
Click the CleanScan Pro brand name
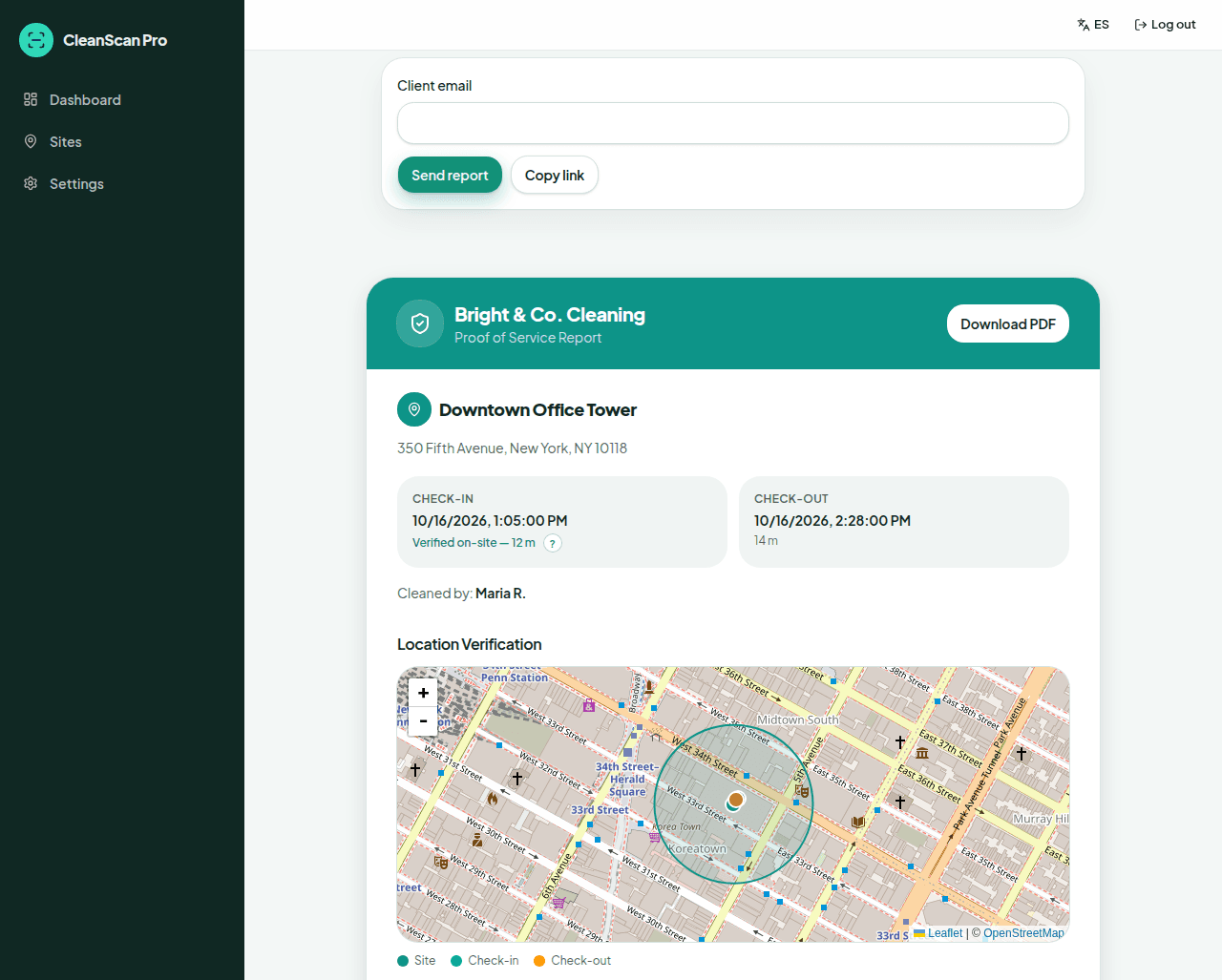point(115,40)
